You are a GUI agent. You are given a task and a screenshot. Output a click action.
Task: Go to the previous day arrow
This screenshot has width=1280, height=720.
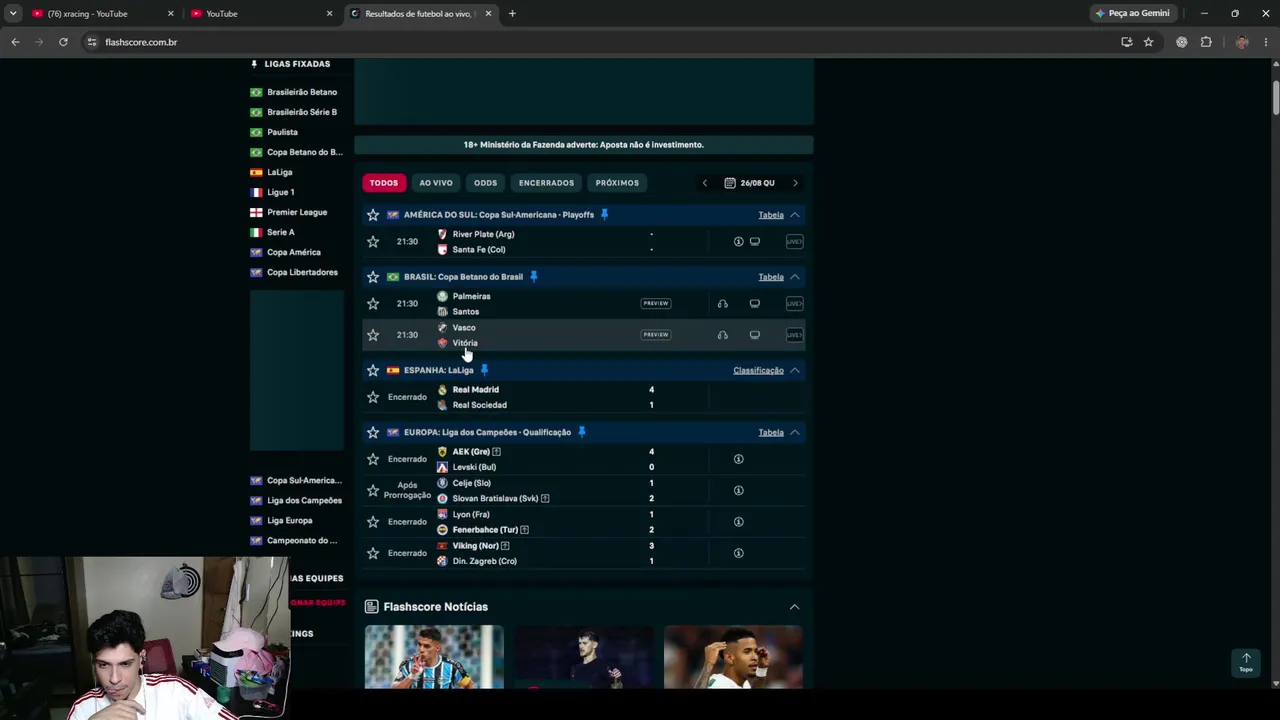point(705,183)
